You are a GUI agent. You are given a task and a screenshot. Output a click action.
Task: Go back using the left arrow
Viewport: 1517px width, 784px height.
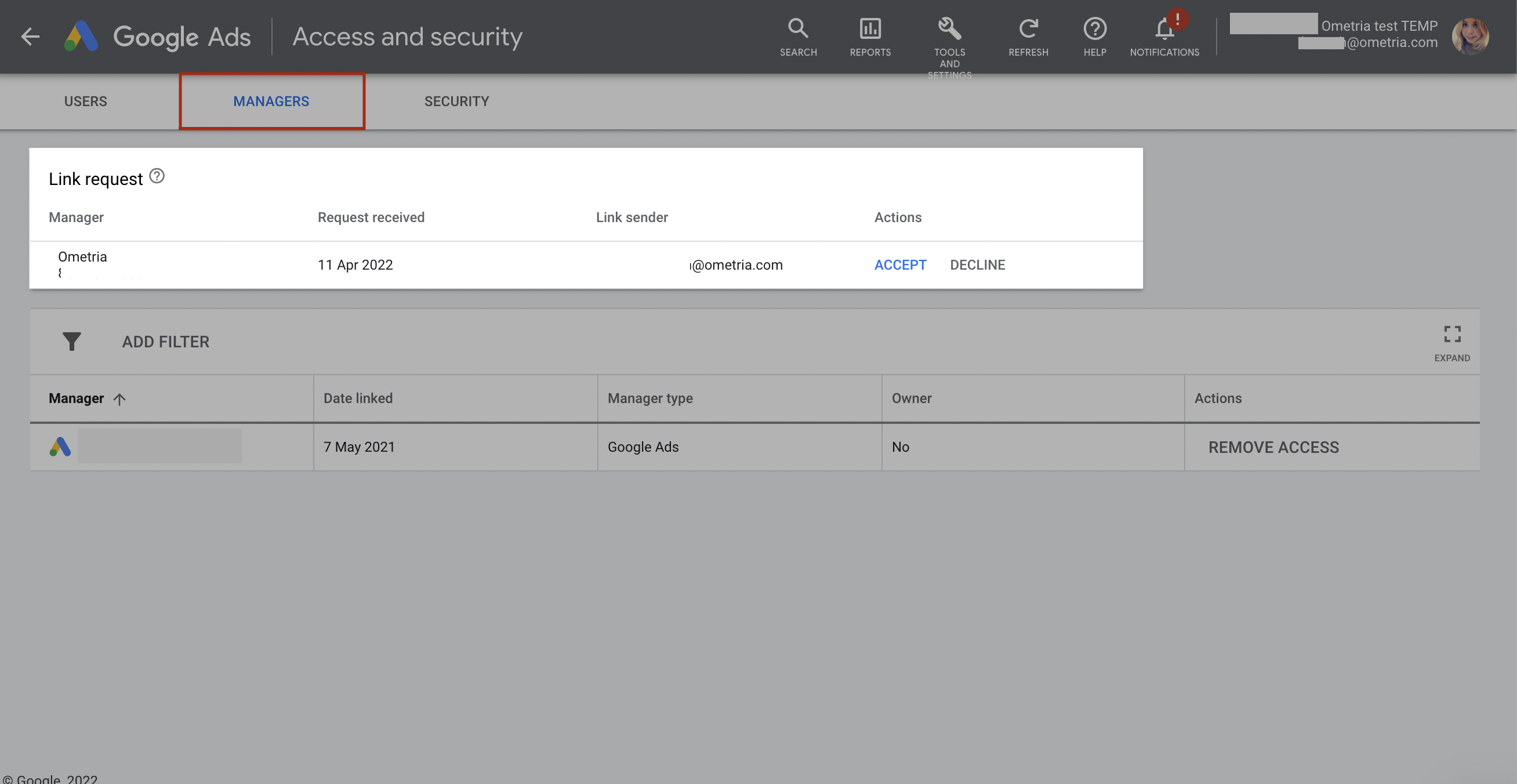pos(30,37)
